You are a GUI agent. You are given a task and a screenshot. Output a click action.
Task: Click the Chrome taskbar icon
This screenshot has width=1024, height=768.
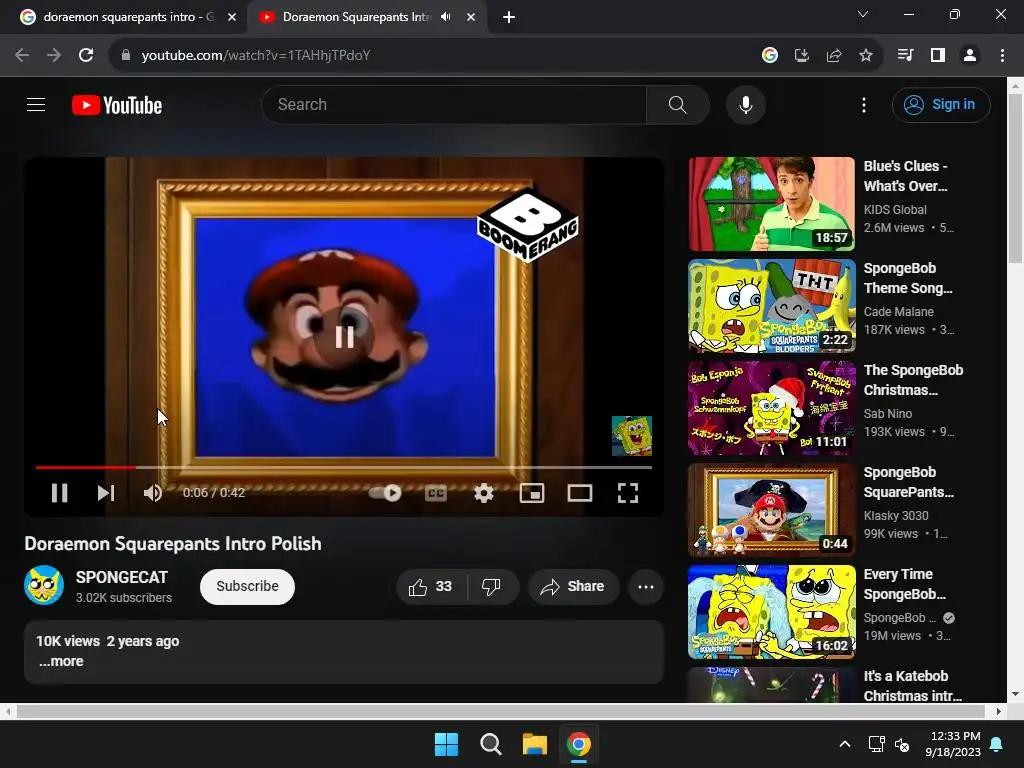579,744
